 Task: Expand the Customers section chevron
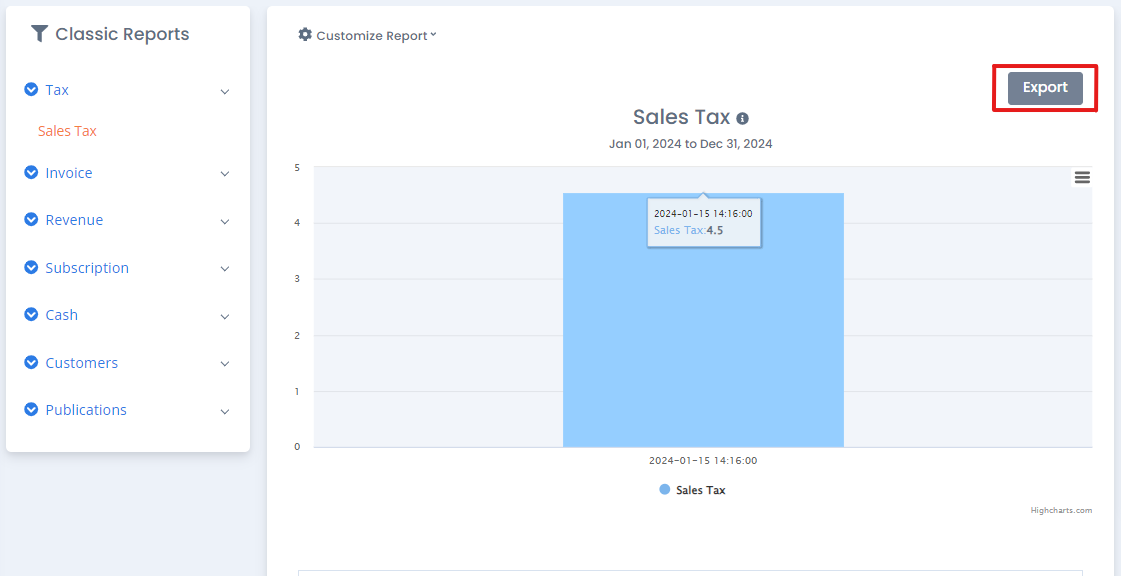coord(225,364)
